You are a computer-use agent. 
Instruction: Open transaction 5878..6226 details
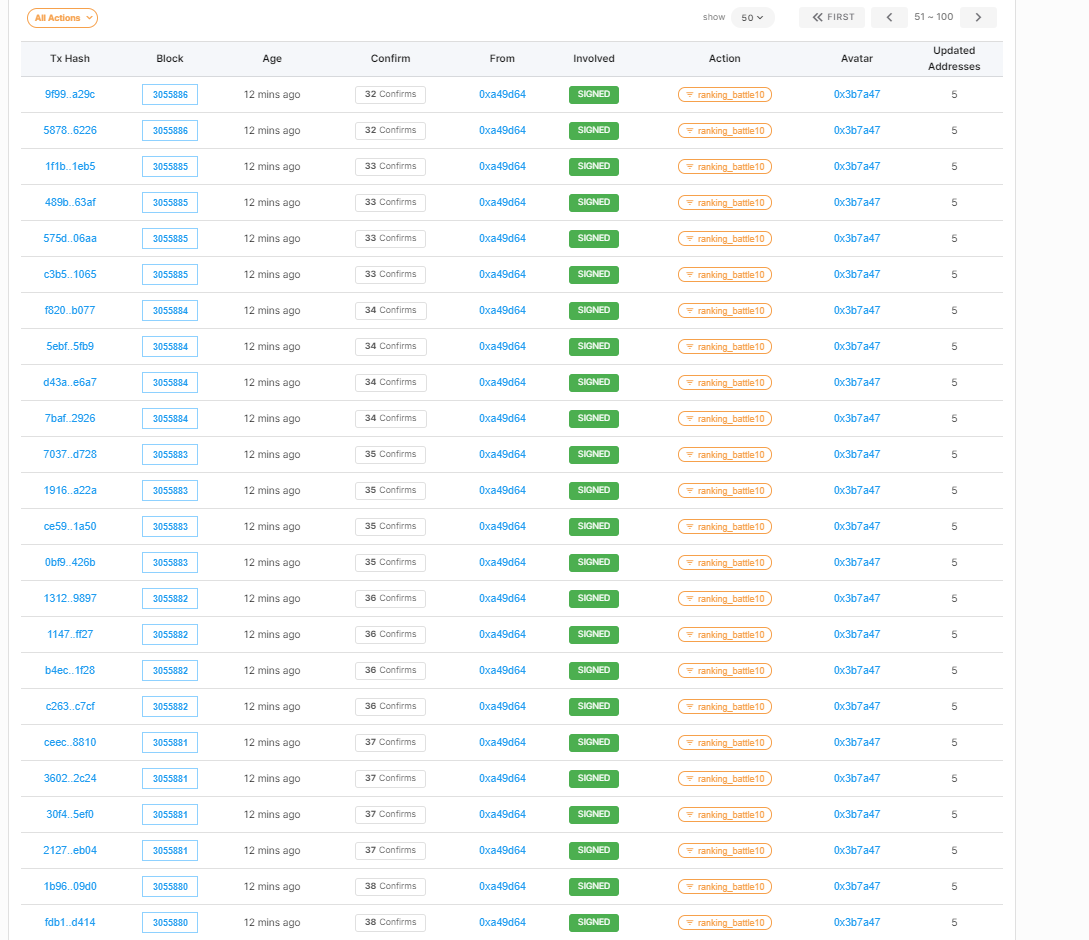pos(70,130)
